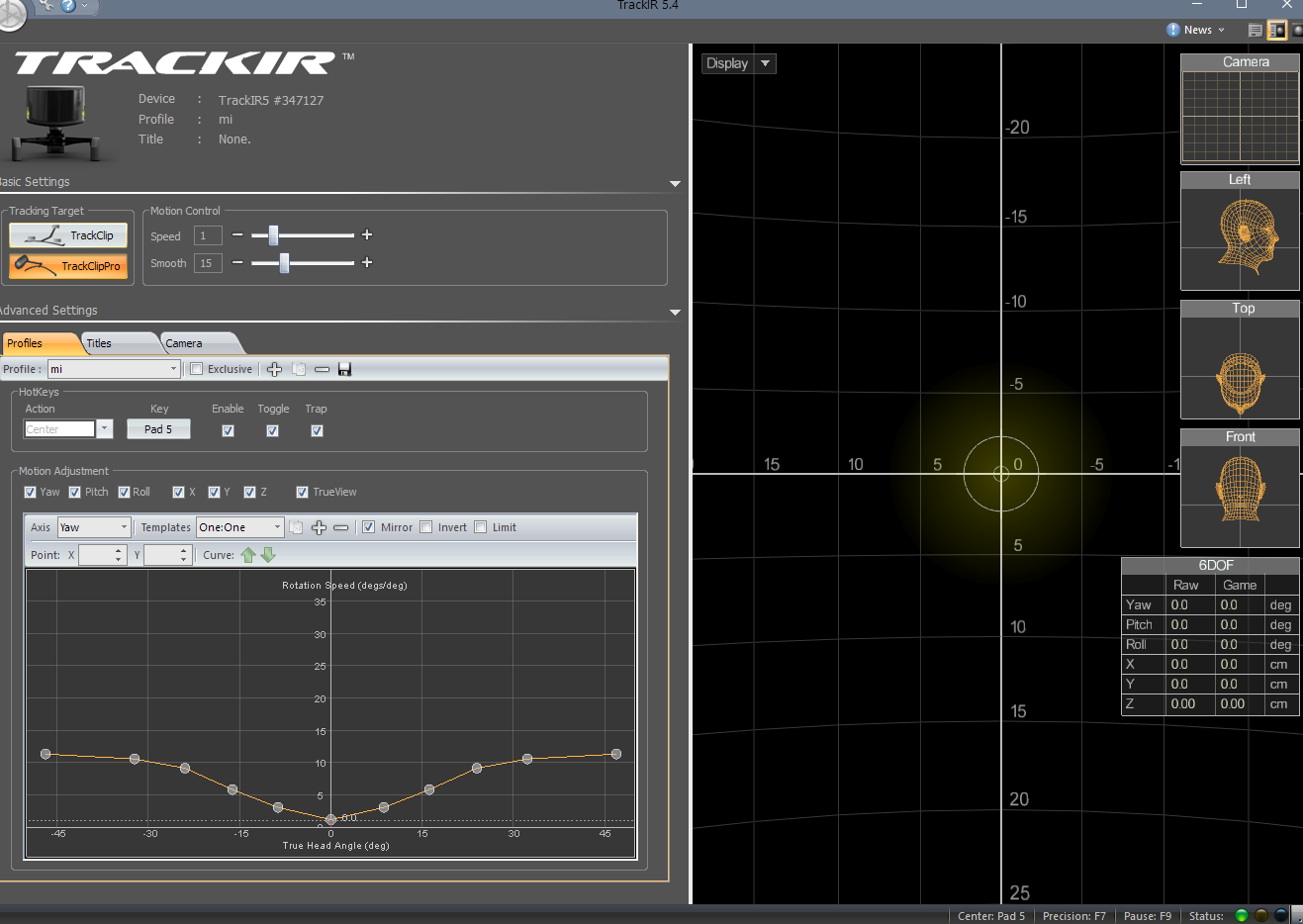Image resolution: width=1303 pixels, height=924 pixels.
Task: Click the green status indicator light
Action: point(1242,915)
